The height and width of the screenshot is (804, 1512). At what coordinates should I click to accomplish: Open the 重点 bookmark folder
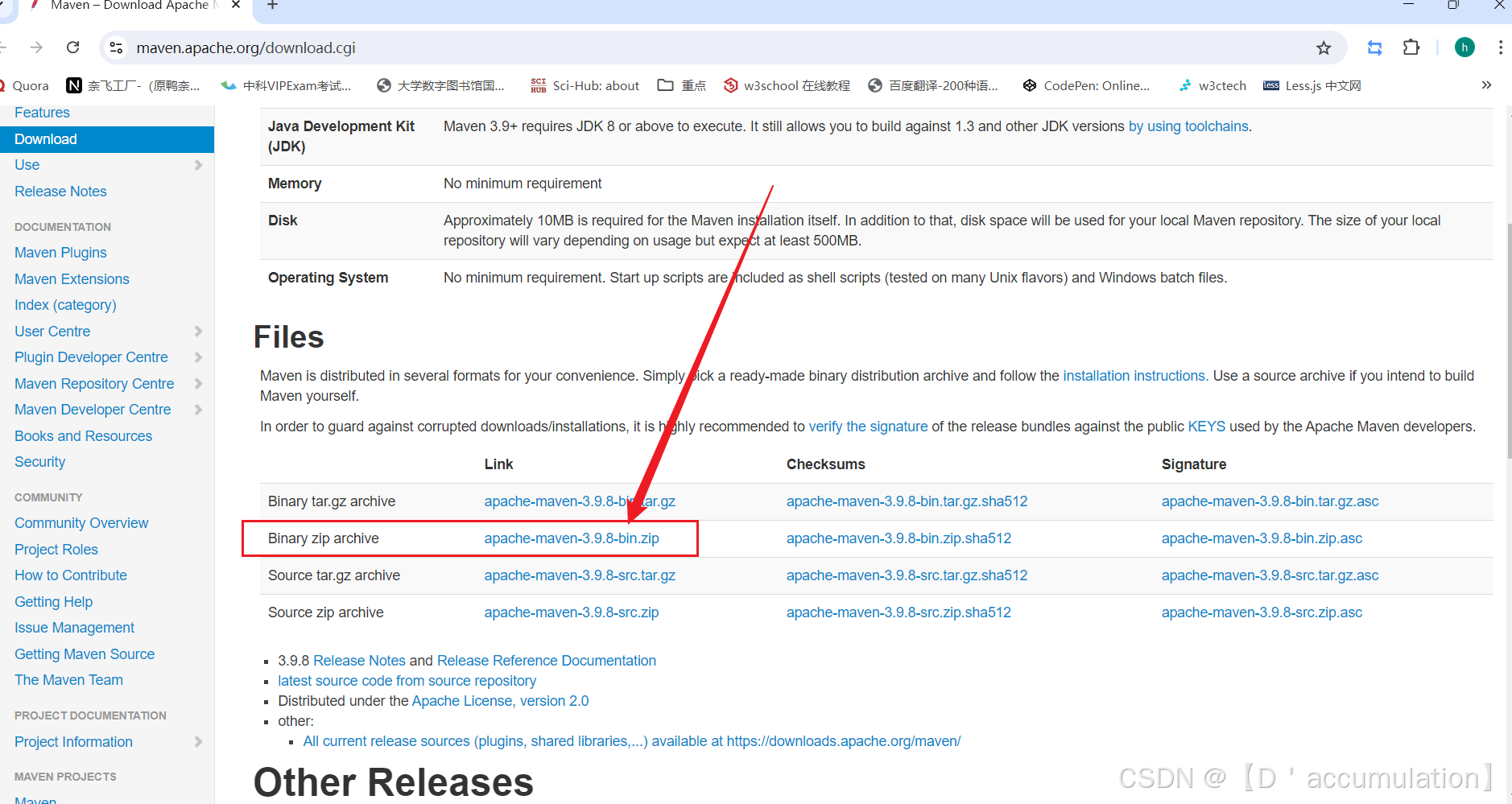tap(682, 85)
